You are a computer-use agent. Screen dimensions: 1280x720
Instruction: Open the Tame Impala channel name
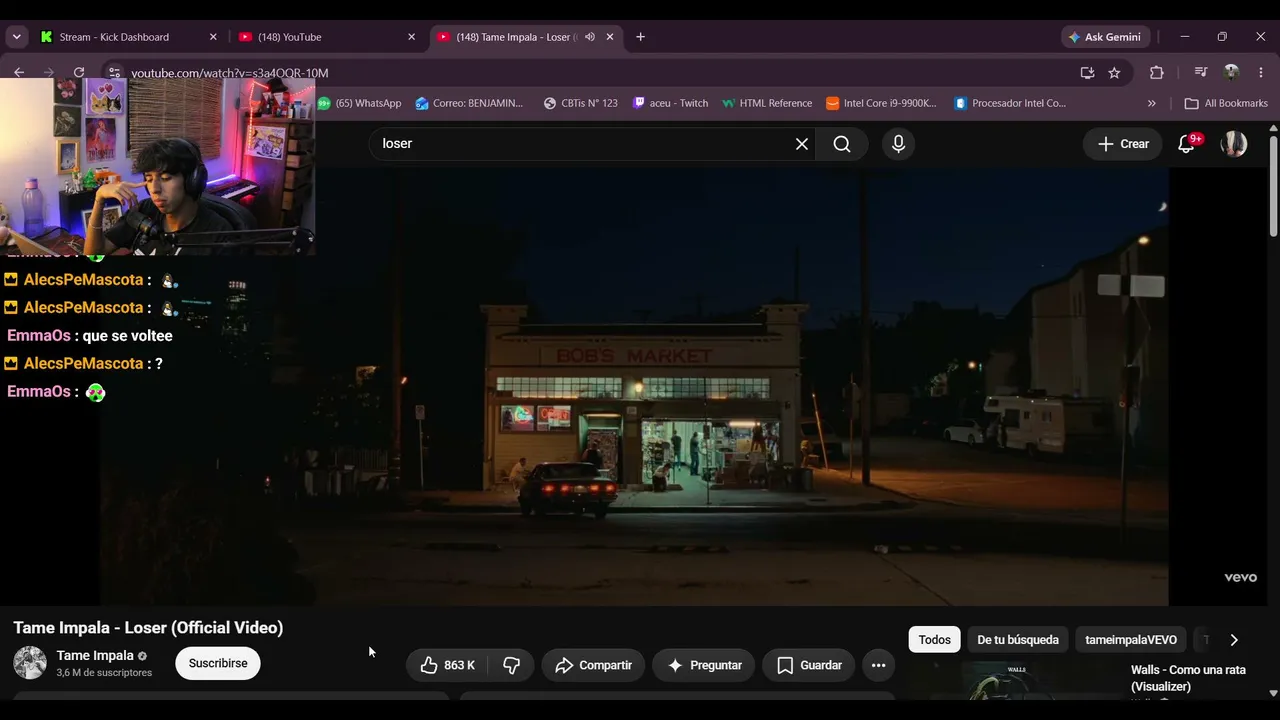pos(95,656)
